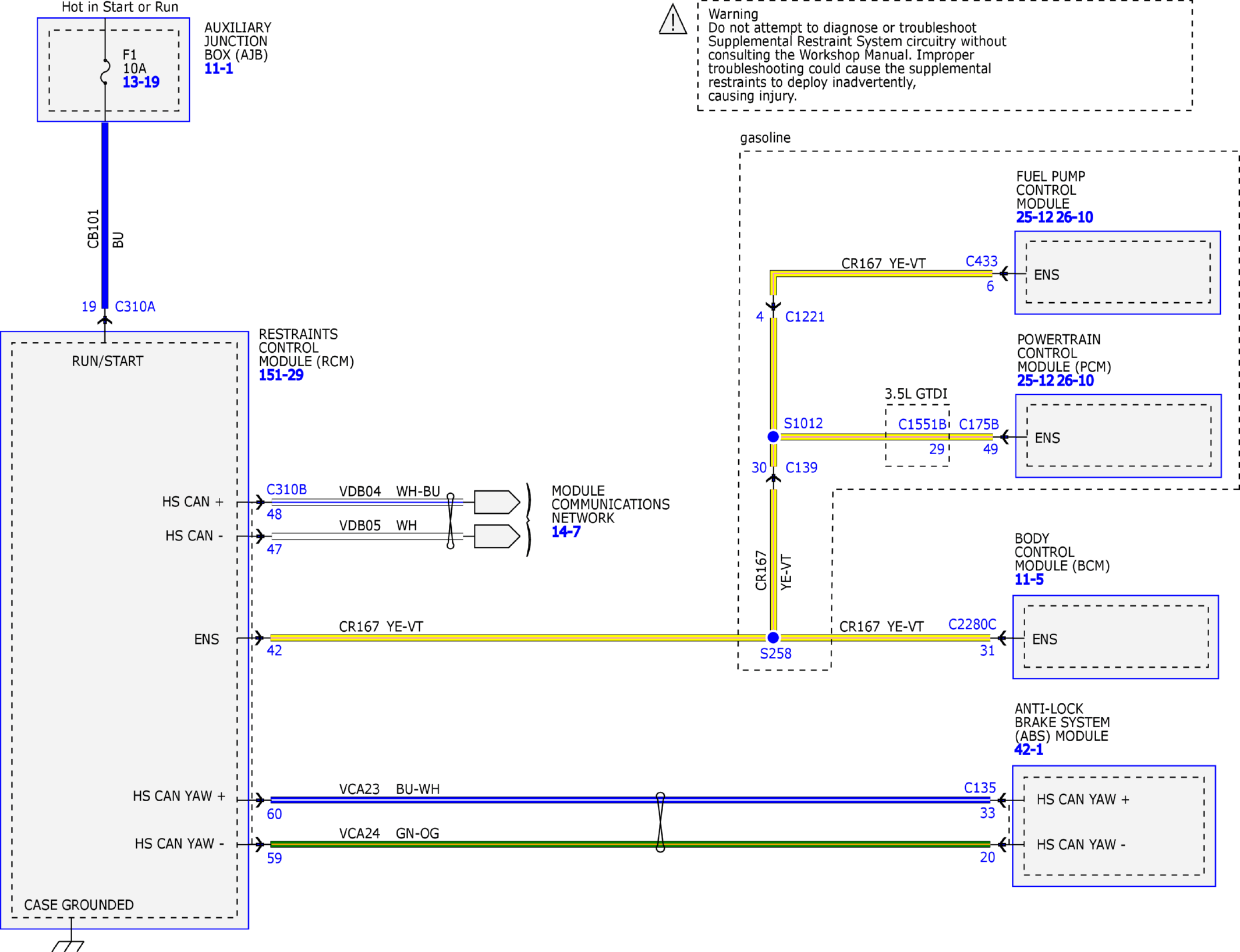The image size is (1240, 952).
Task: Click the F1 10A fuse symbol
Action: pos(105,71)
